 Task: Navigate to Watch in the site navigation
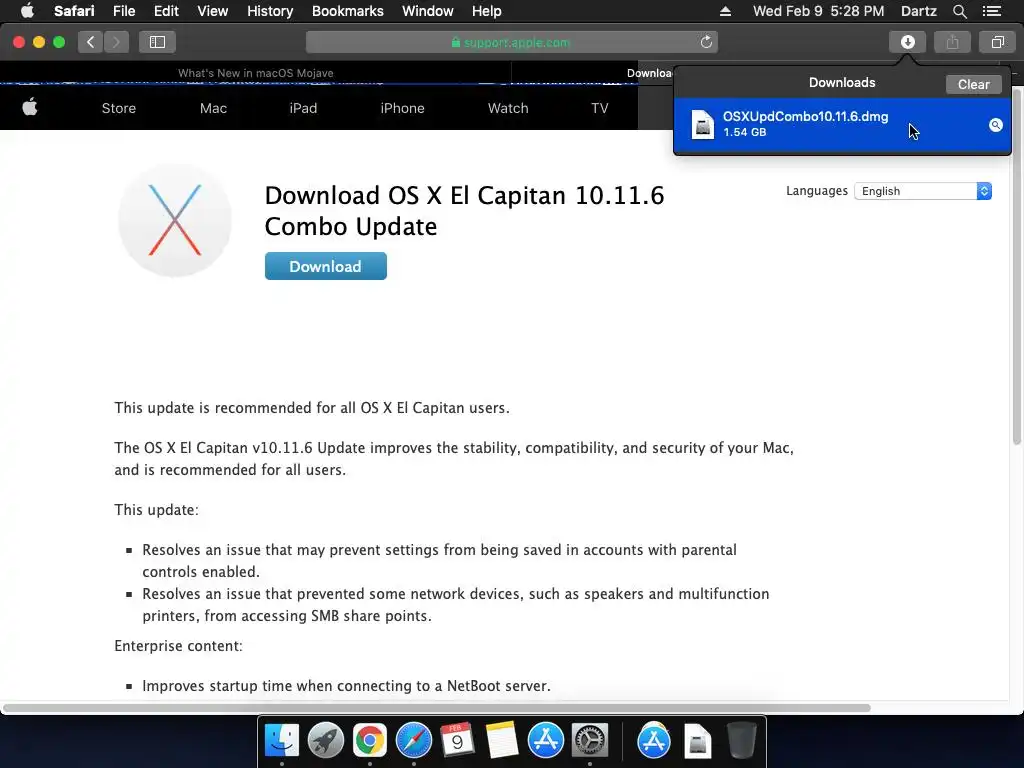(x=508, y=108)
